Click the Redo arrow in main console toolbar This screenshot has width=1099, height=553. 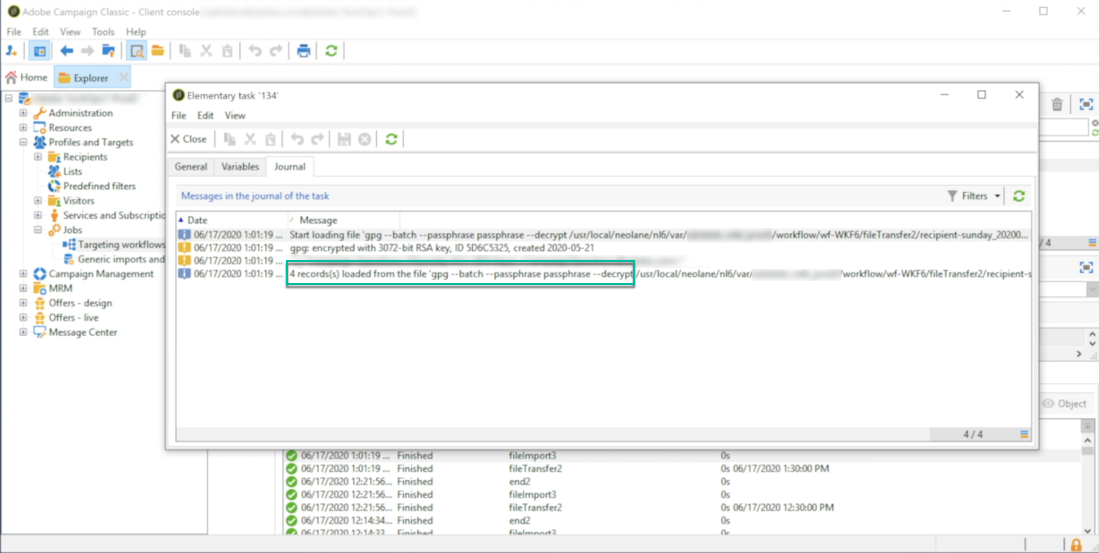click(276, 50)
